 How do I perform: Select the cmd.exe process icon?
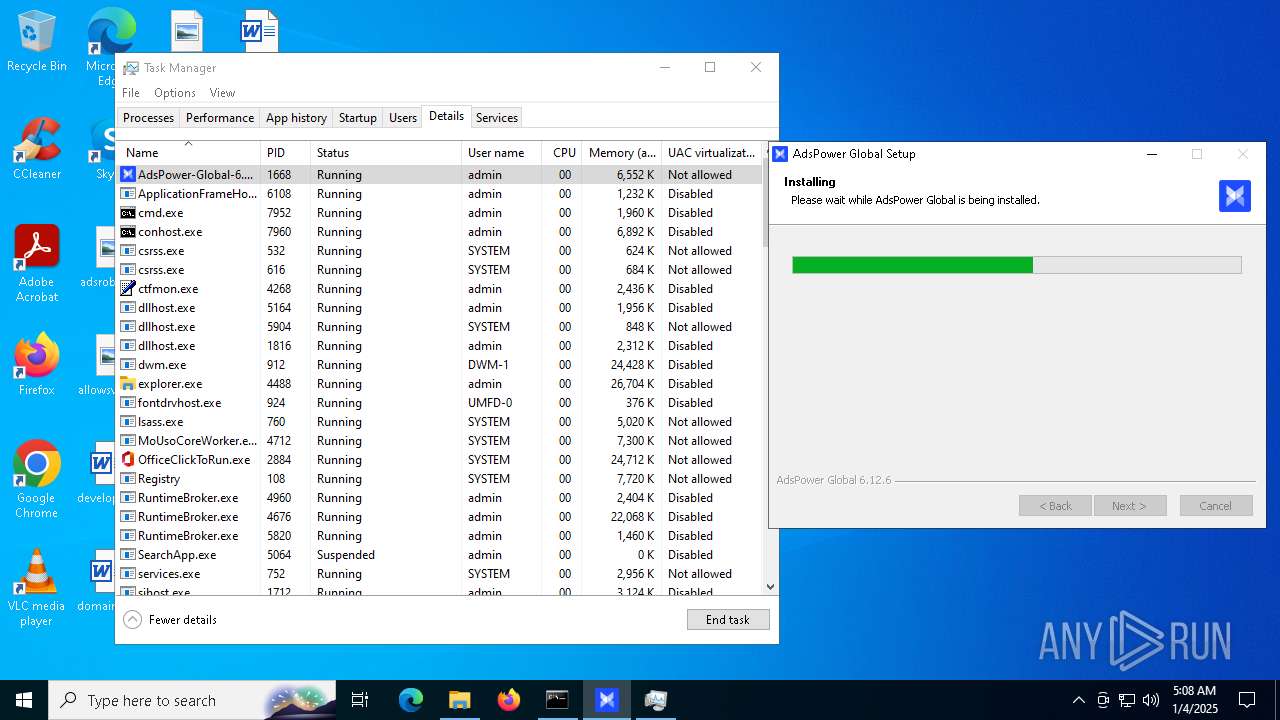pyautogui.click(x=128, y=213)
